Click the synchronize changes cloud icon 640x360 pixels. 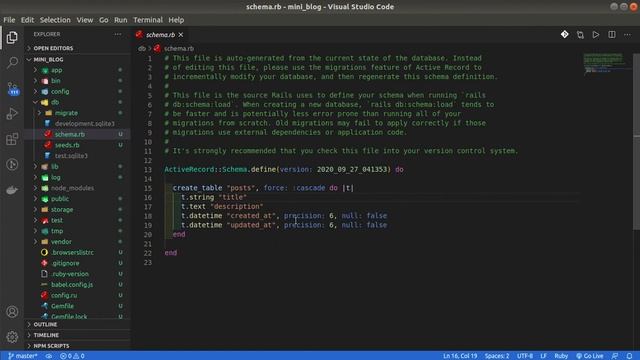pos(49,356)
